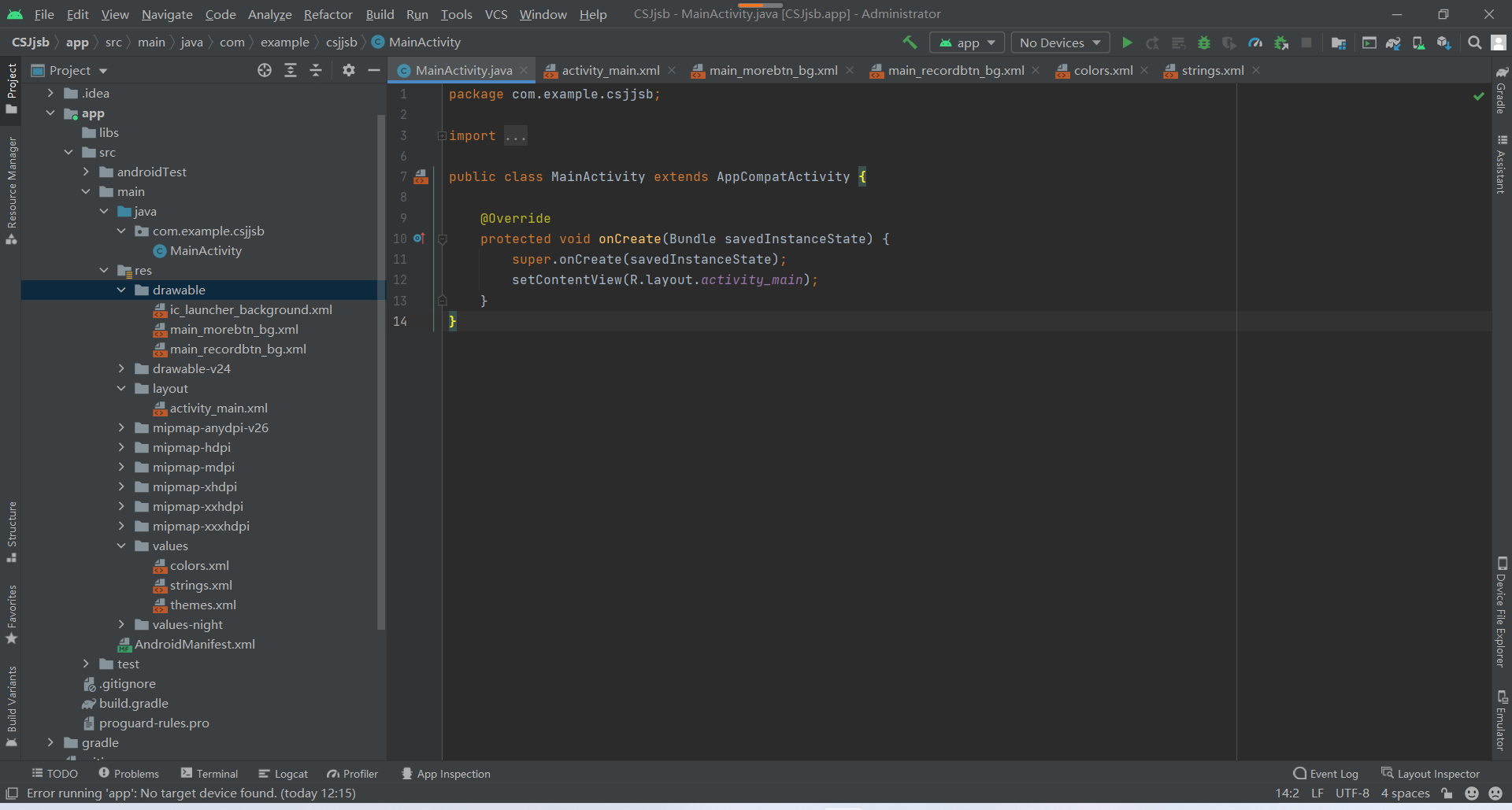1512x810 pixels.
Task: Click the Search Everywhere magnifier icon
Action: 1474,43
